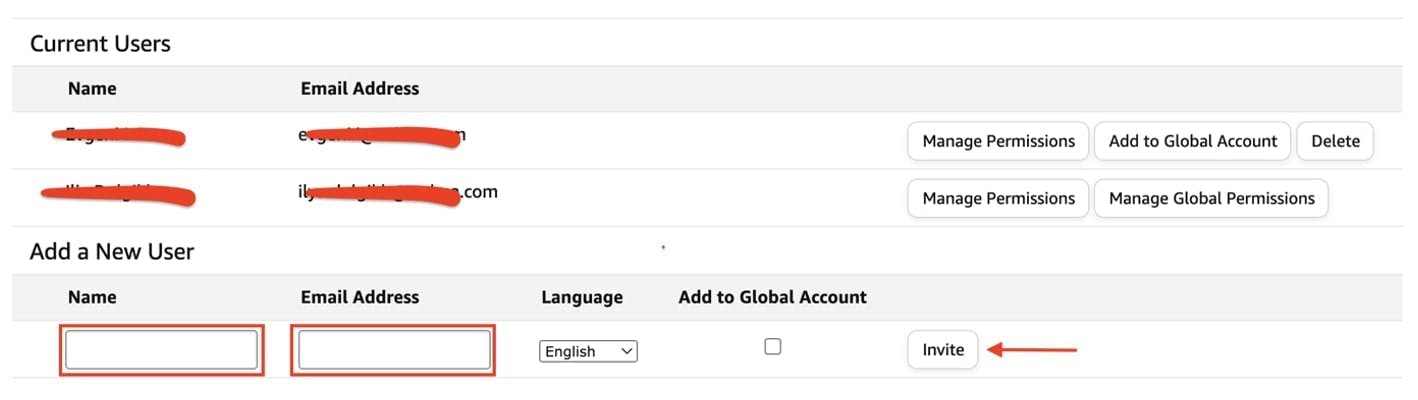Select the second user's email ending in .com
The image size is (1418, 400).
click(391, 192)
